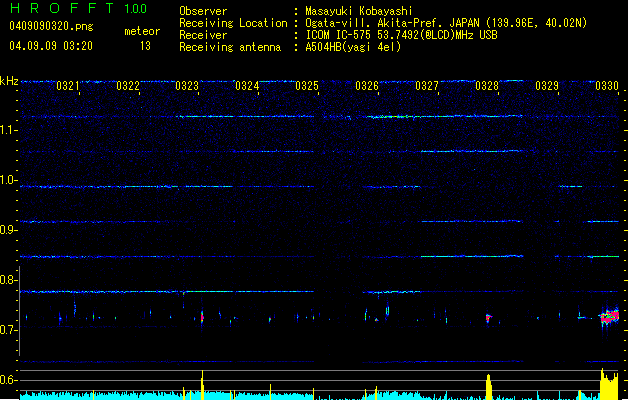Click the wide yellow power burst at 0330
This screenshot has width=629, height=400.
pos(609,384)
